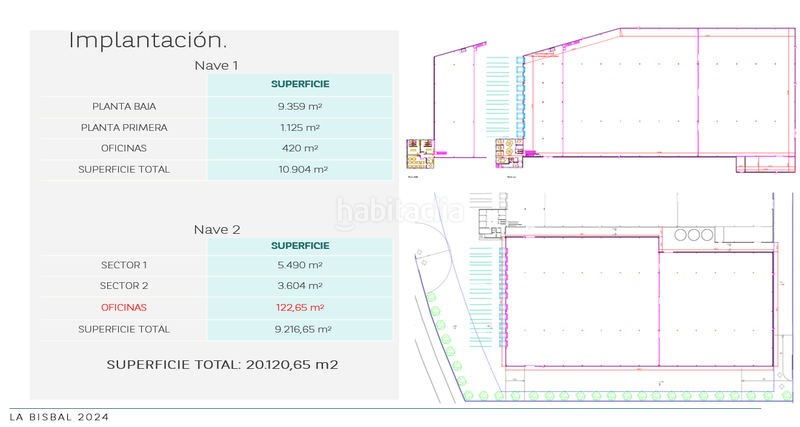Click the SUPERFICIE TOTAL: 20.120,65 m2 text
Viewport: 800px width, 427px height.
coord(222,364)
